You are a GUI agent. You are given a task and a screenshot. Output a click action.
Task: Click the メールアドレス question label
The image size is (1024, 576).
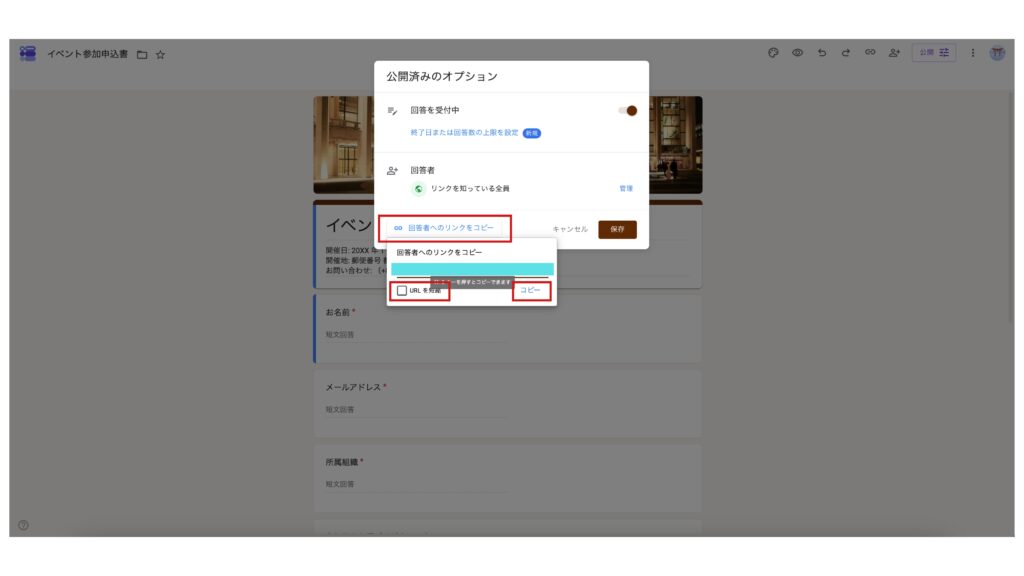point(353,387)
